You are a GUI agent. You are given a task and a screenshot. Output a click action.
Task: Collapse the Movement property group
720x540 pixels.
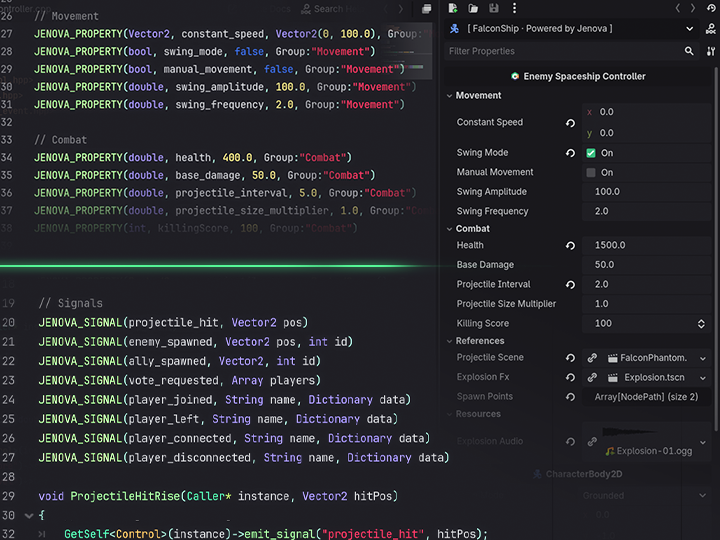tap(450, 96)
